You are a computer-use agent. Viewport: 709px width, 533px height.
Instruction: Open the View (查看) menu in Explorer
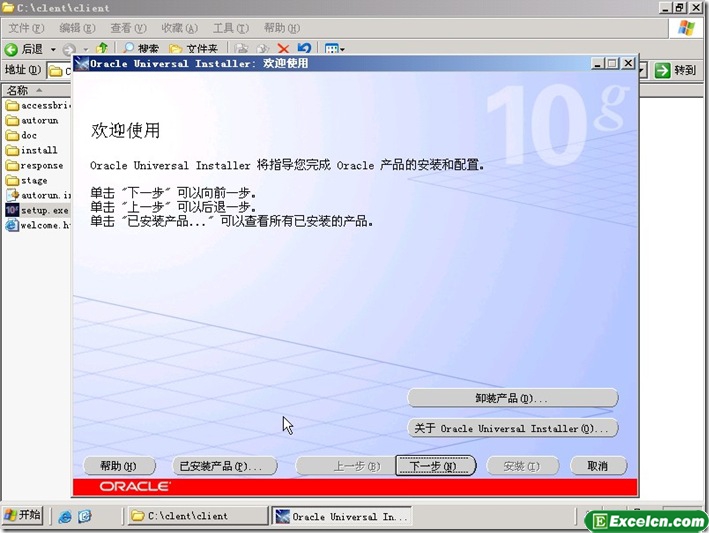pyautogui.click(x=128, y=28)
